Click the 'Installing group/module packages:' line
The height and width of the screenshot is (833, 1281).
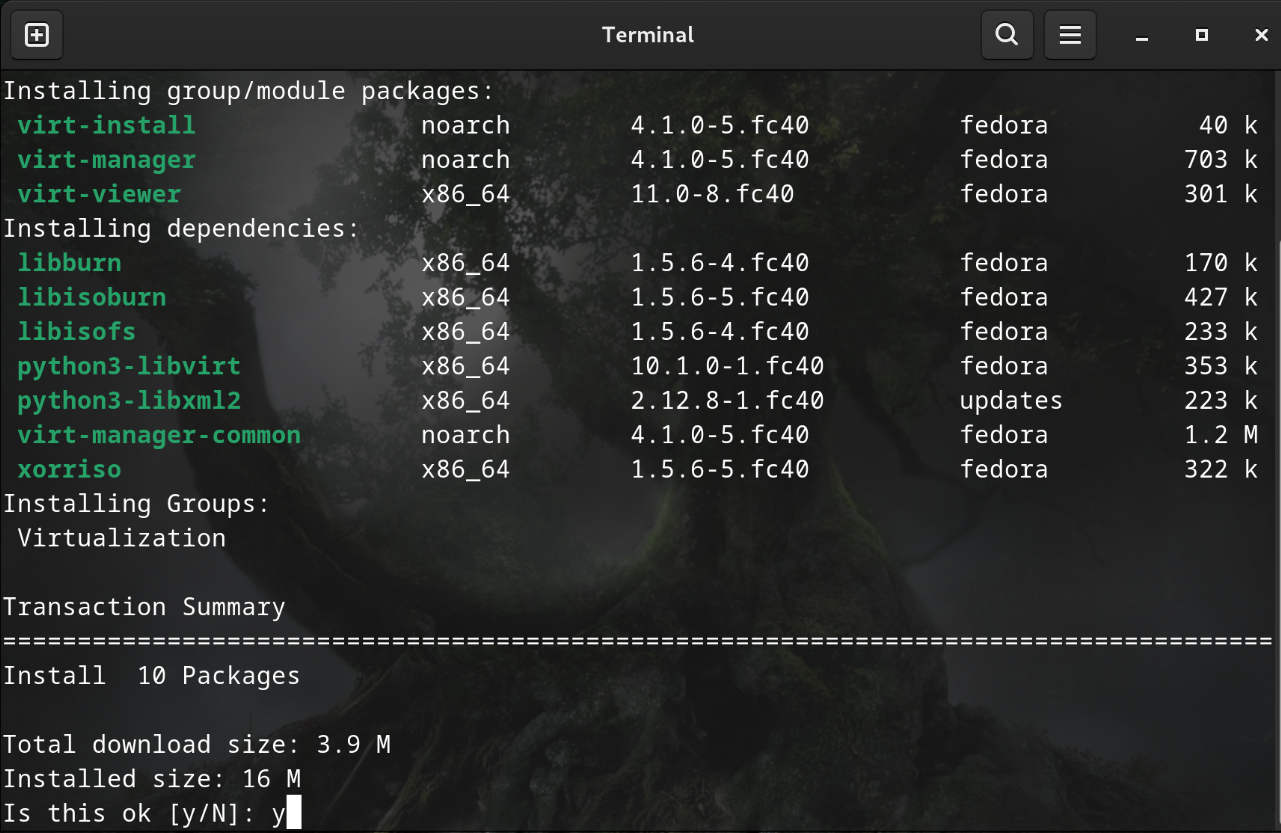pyautogui.click(x=249, y=91)
